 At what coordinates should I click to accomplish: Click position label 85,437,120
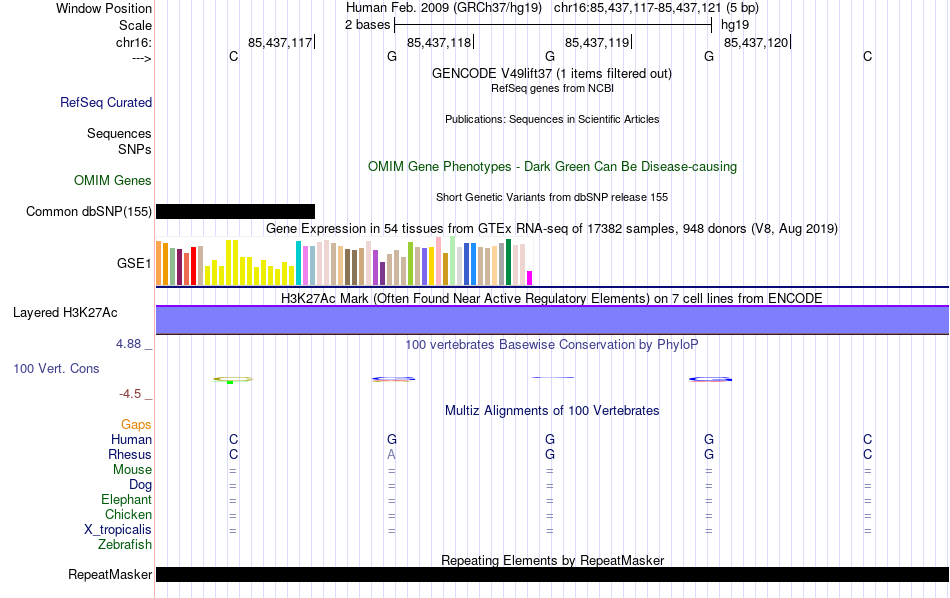756,42
